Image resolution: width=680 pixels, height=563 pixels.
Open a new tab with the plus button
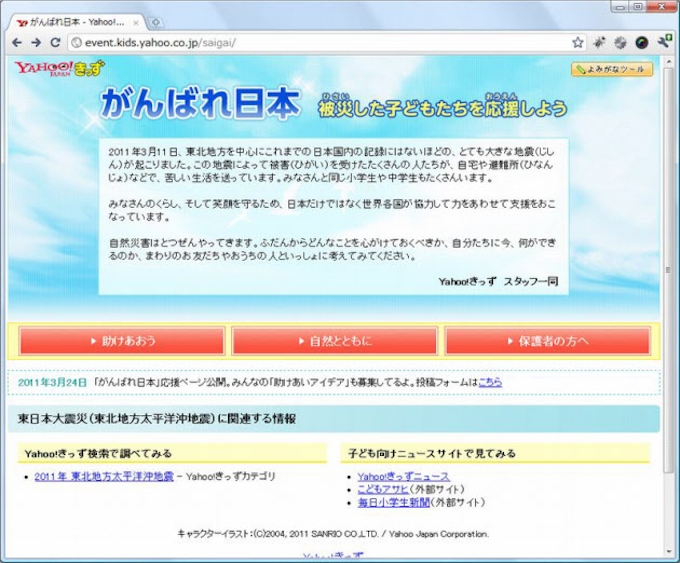[x=155, y=22]
